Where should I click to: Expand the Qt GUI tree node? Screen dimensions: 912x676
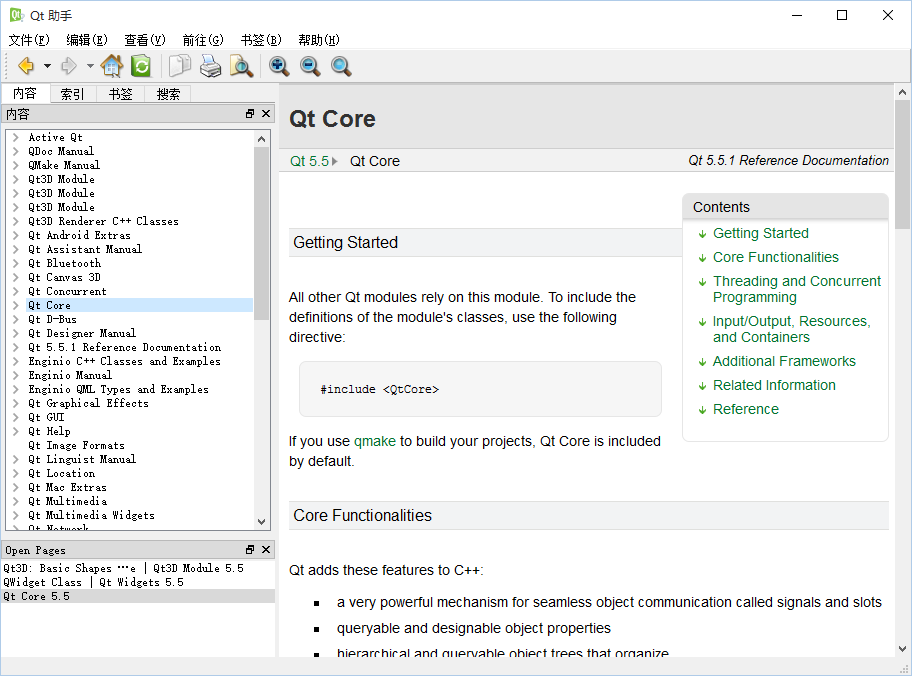click(x=16, y=417)
